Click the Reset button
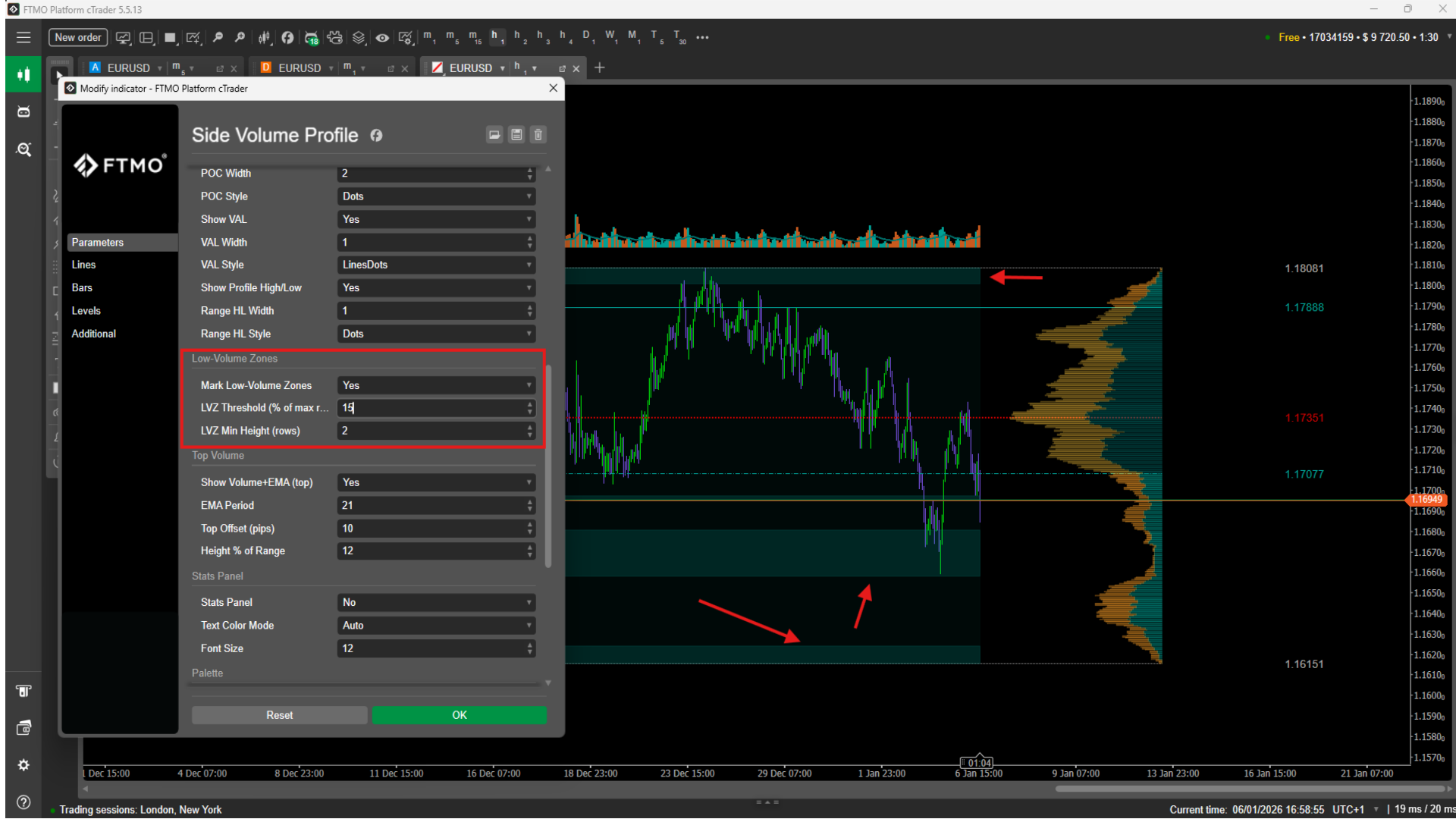 pos(279,715)
